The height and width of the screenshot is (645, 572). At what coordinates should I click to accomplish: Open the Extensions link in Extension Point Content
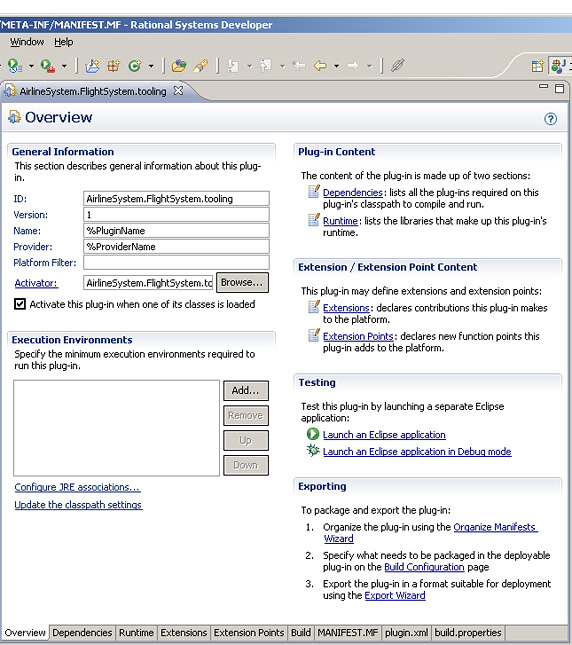tap(346, 308)
